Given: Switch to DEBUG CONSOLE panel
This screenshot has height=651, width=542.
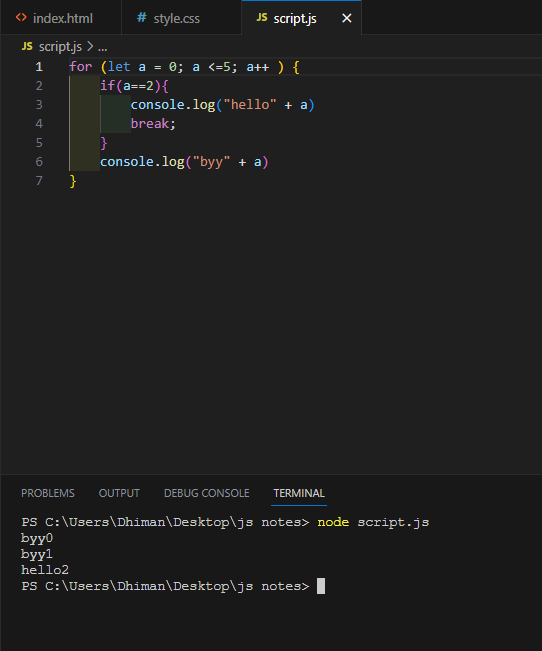Looking at the screenshot, I should pyautogui.click(x=206, y=493).
